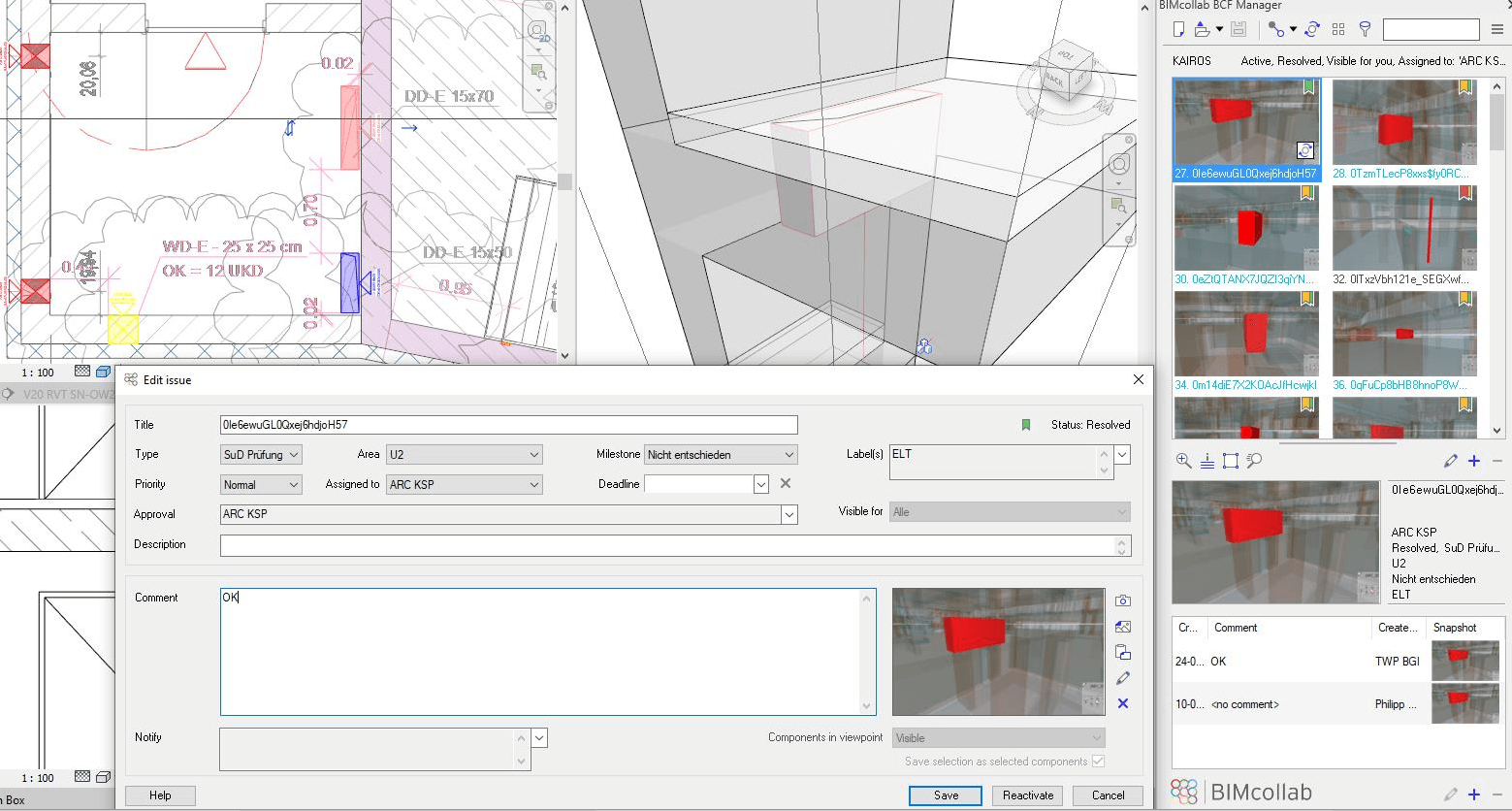Click the synchronize icon in BCF Manager toolbar
The image size is (1512, 811).
[1312, 29]
